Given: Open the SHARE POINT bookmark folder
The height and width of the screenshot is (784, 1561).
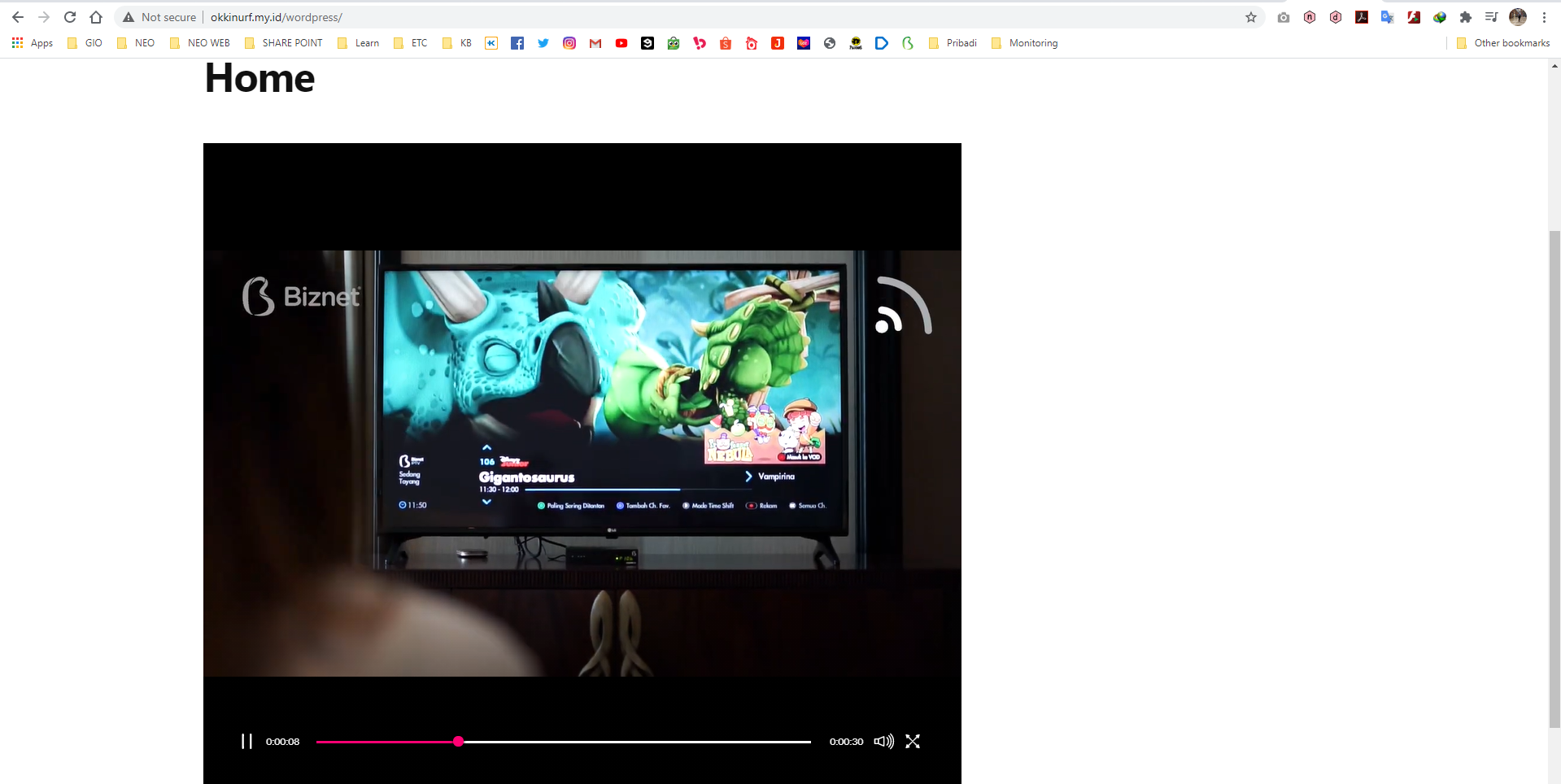Looking at the screenshot, I should (283, 43).
